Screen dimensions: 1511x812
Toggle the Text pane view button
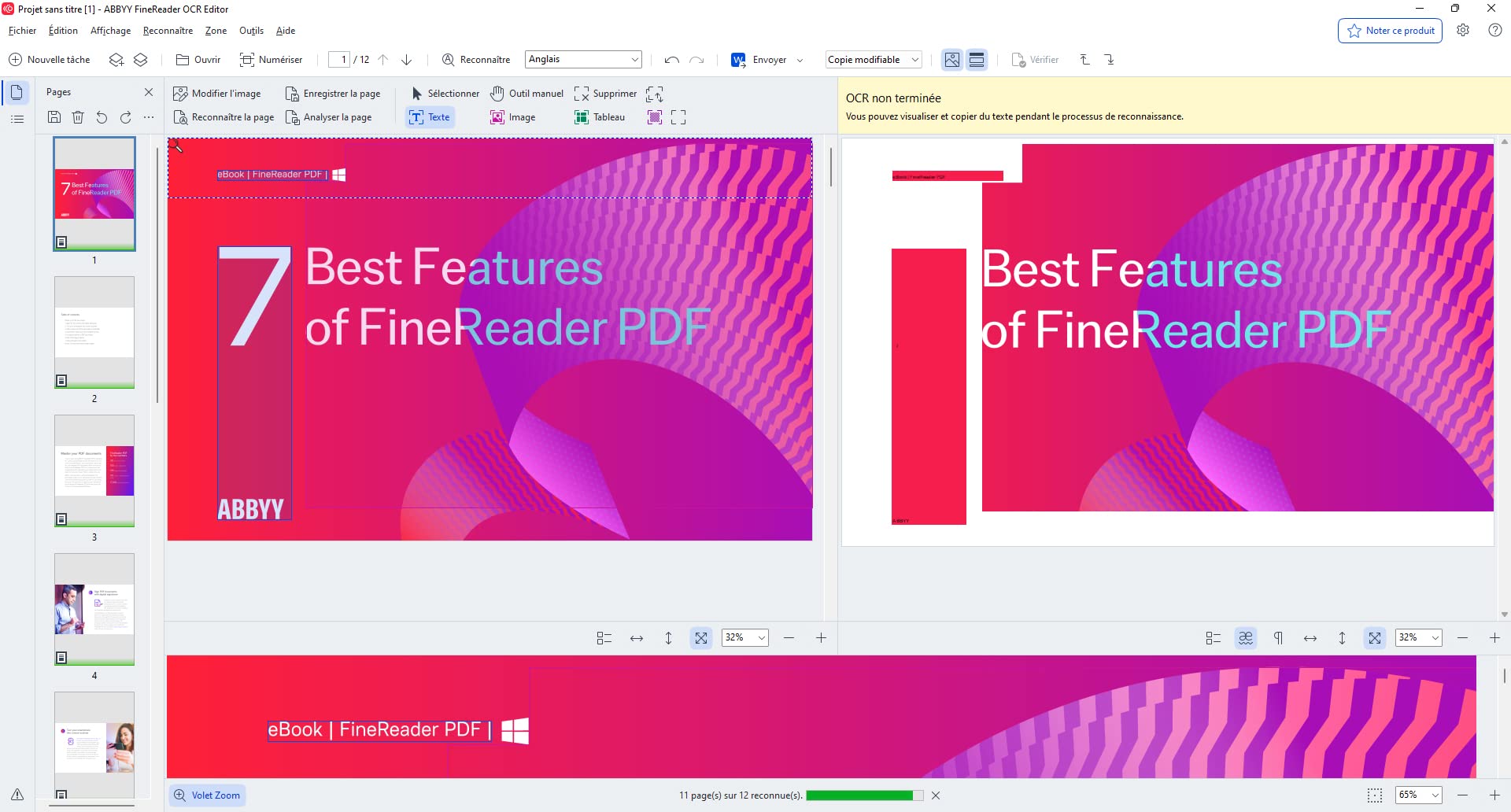(977, 60)
